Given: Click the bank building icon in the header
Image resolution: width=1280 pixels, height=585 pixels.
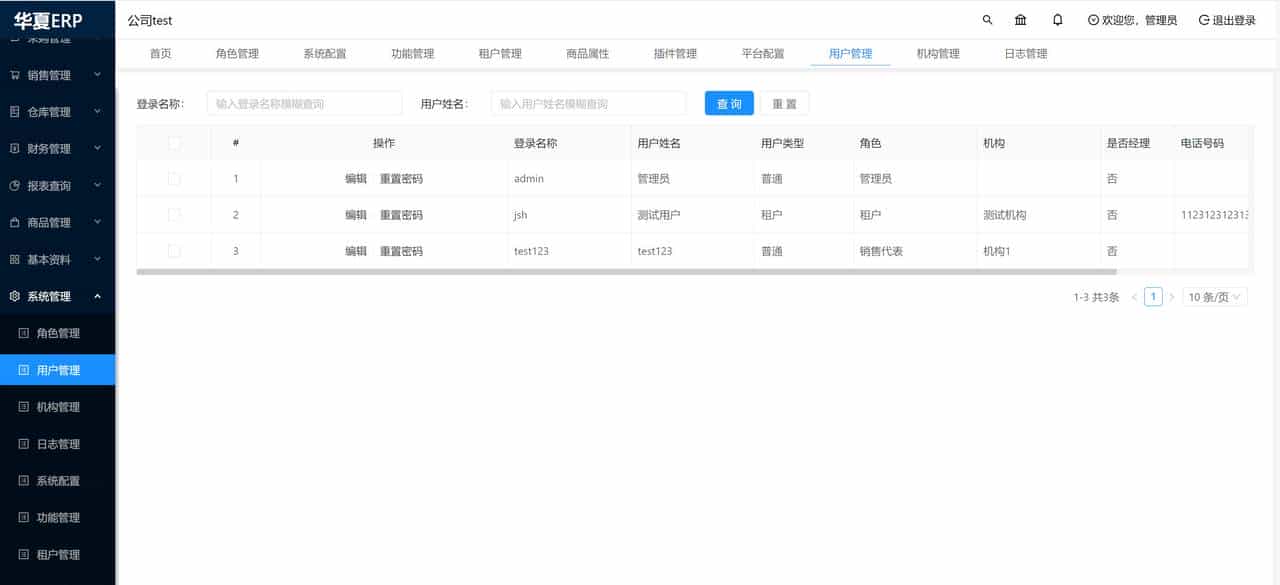Looking at the screenshot, I should point(1020,19).
